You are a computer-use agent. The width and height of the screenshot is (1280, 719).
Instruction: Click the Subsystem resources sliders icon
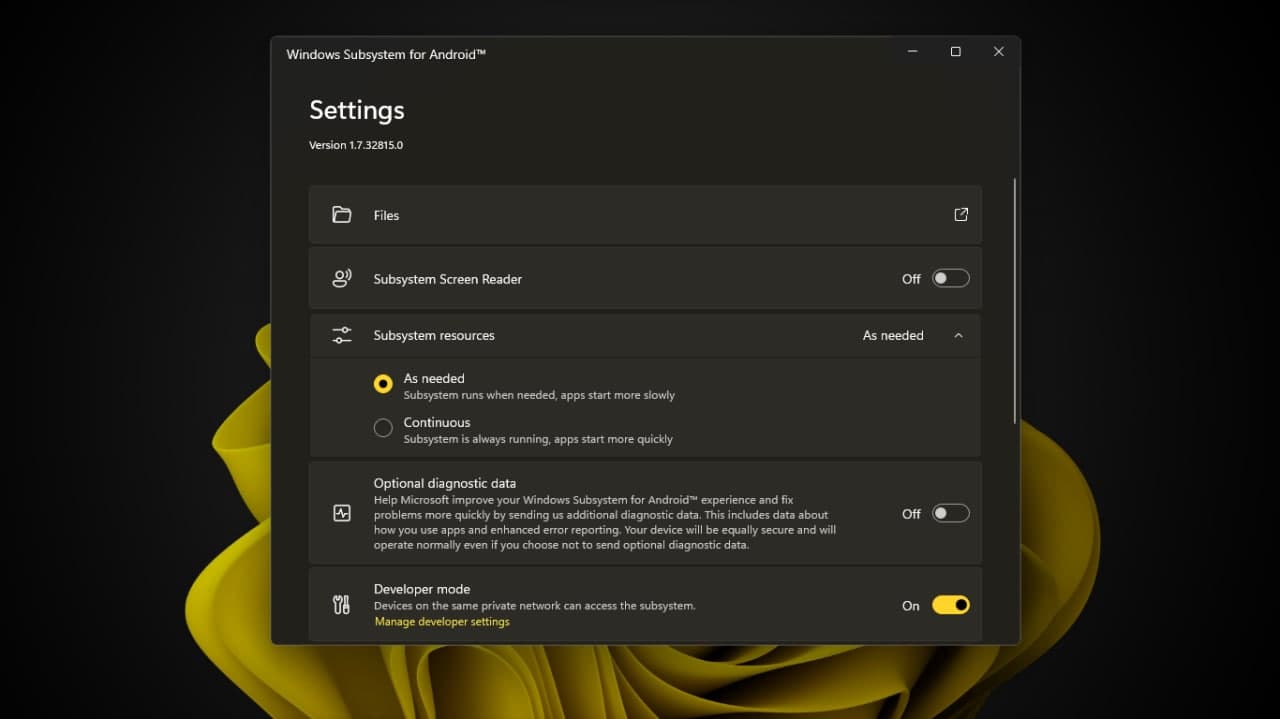click(x=342, y=335)
